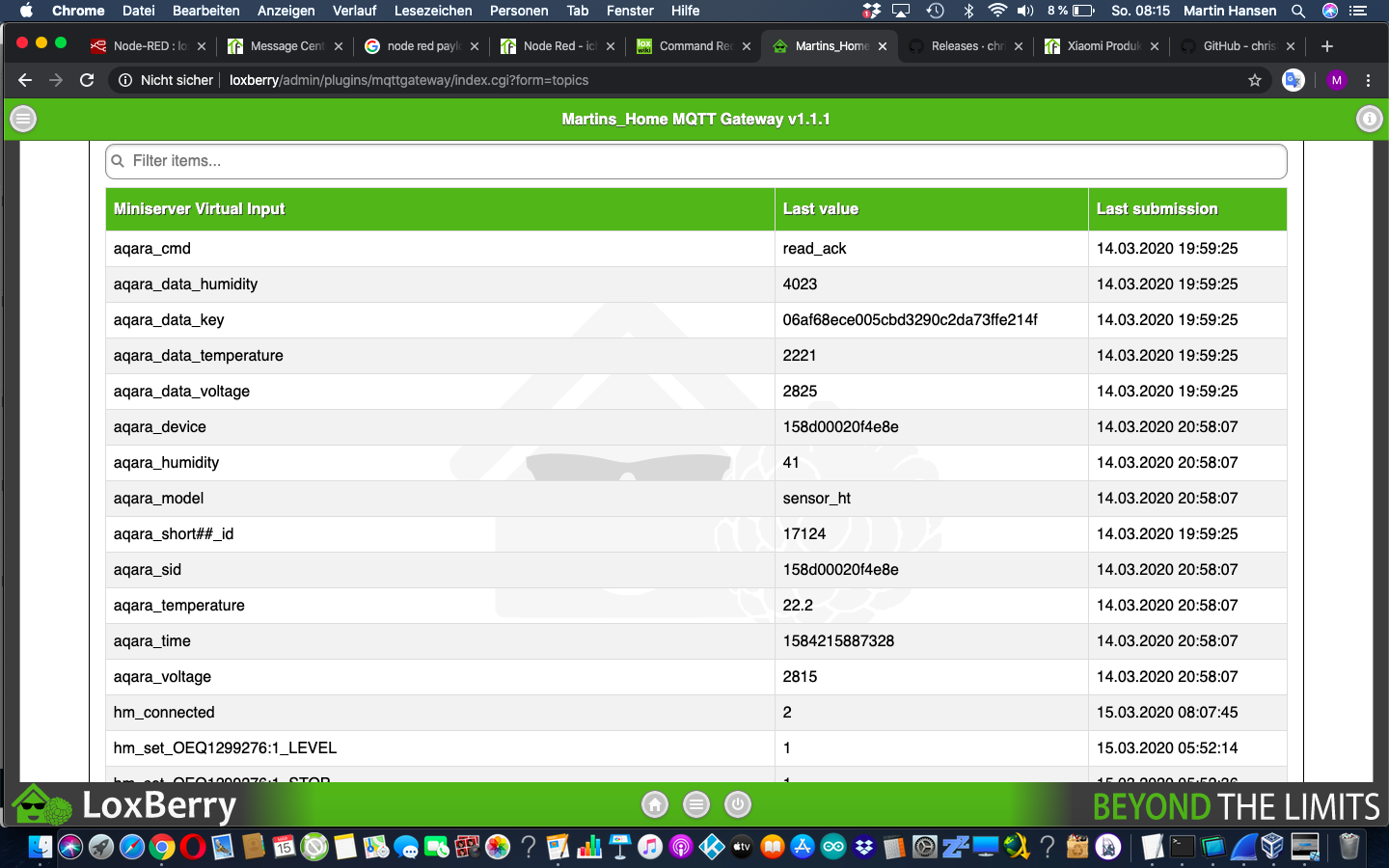Go to LoxBerry home via the footer house icon
Viewport: 1389px width, 868px height.
655,804
